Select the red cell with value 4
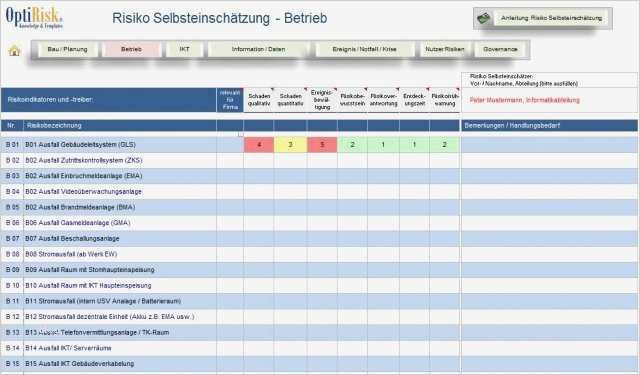The width and height of the screenshot is (640, 375). point(259,145)
